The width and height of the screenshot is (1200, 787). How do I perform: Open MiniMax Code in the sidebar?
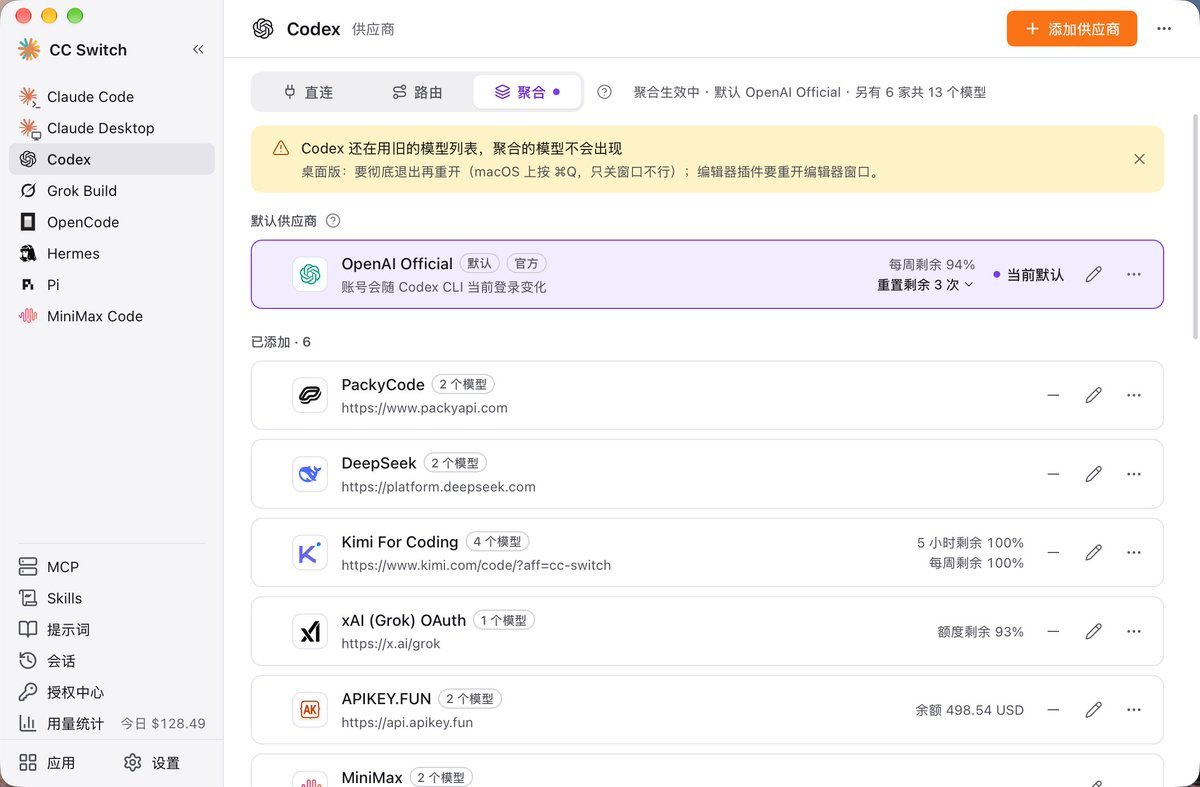(112, 316)
